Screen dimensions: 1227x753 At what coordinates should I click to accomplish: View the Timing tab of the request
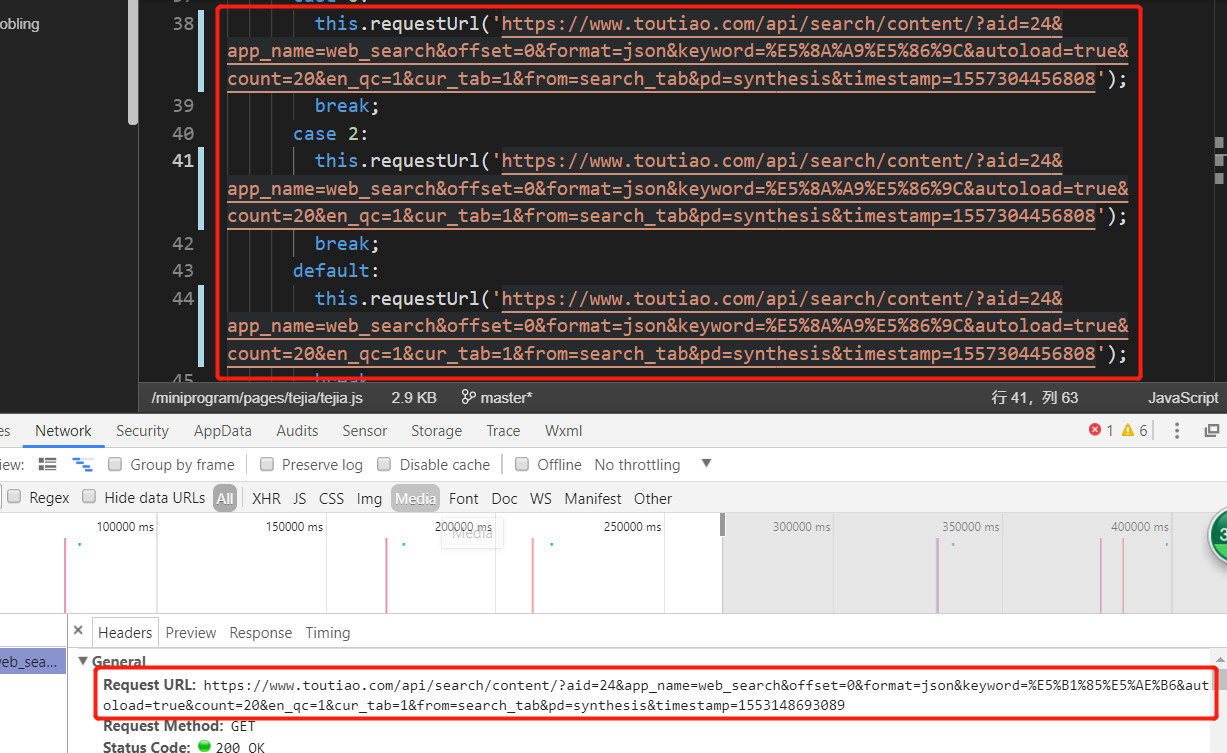point(328,633)
